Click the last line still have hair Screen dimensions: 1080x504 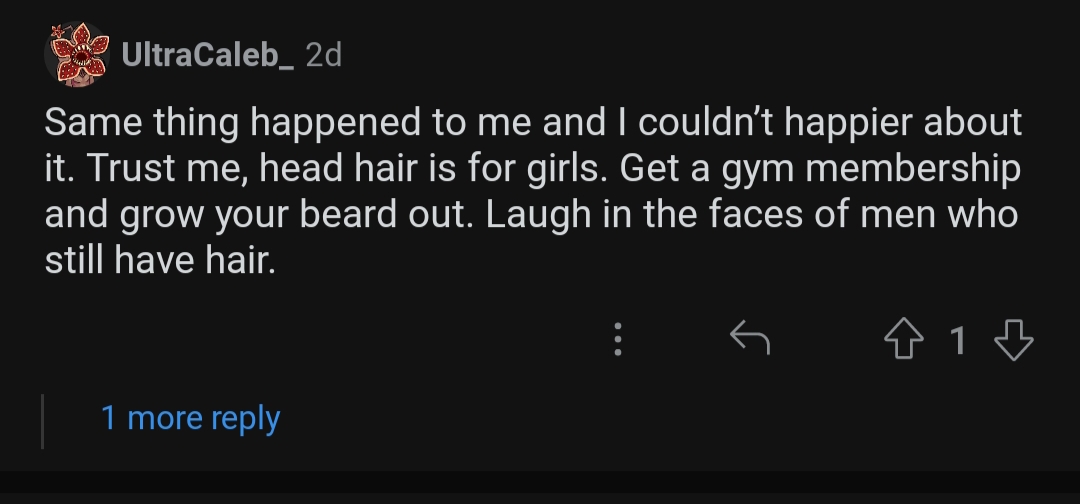tap(160, 260)
